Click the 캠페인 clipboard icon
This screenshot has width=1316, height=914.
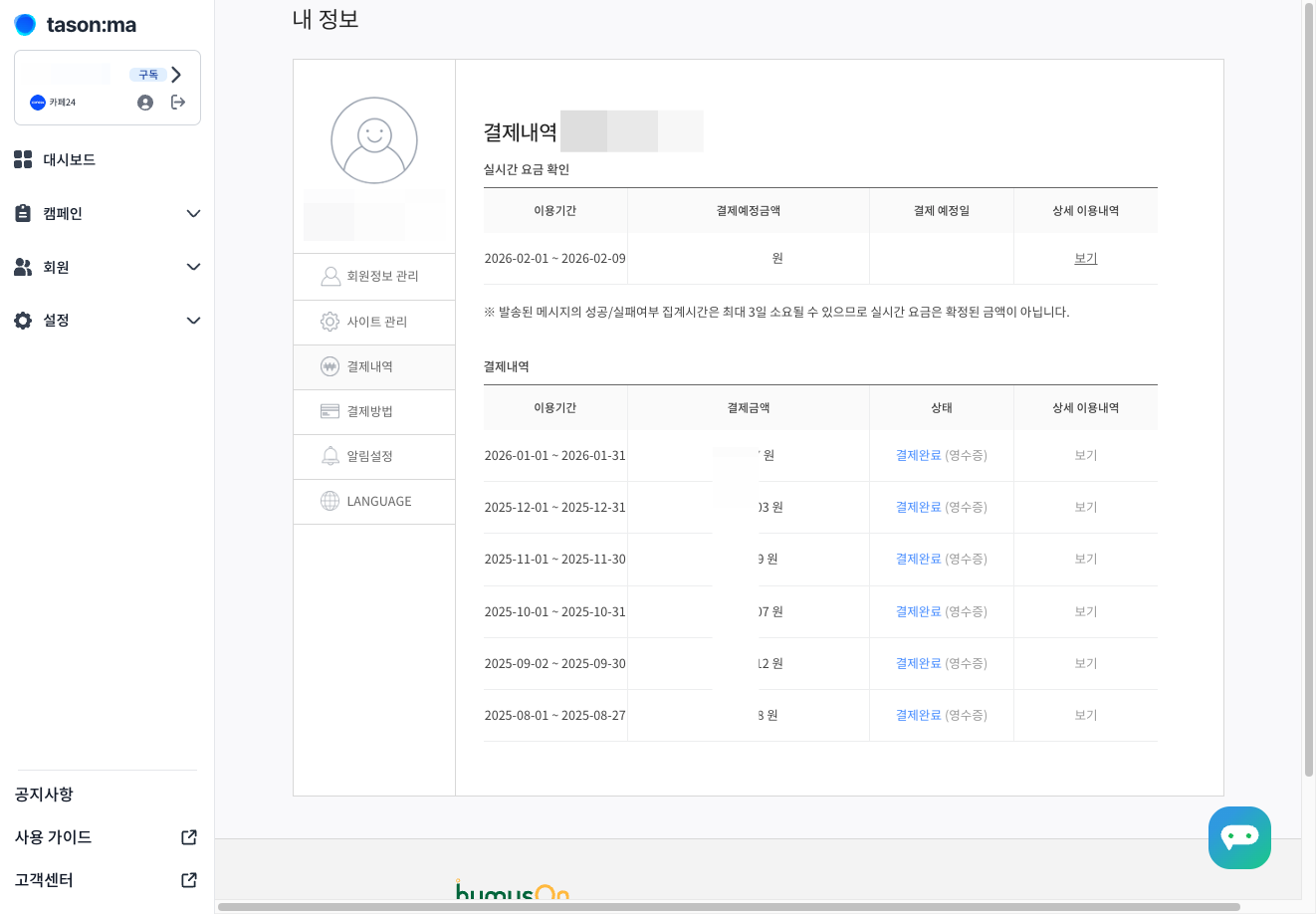pos(23,213)
